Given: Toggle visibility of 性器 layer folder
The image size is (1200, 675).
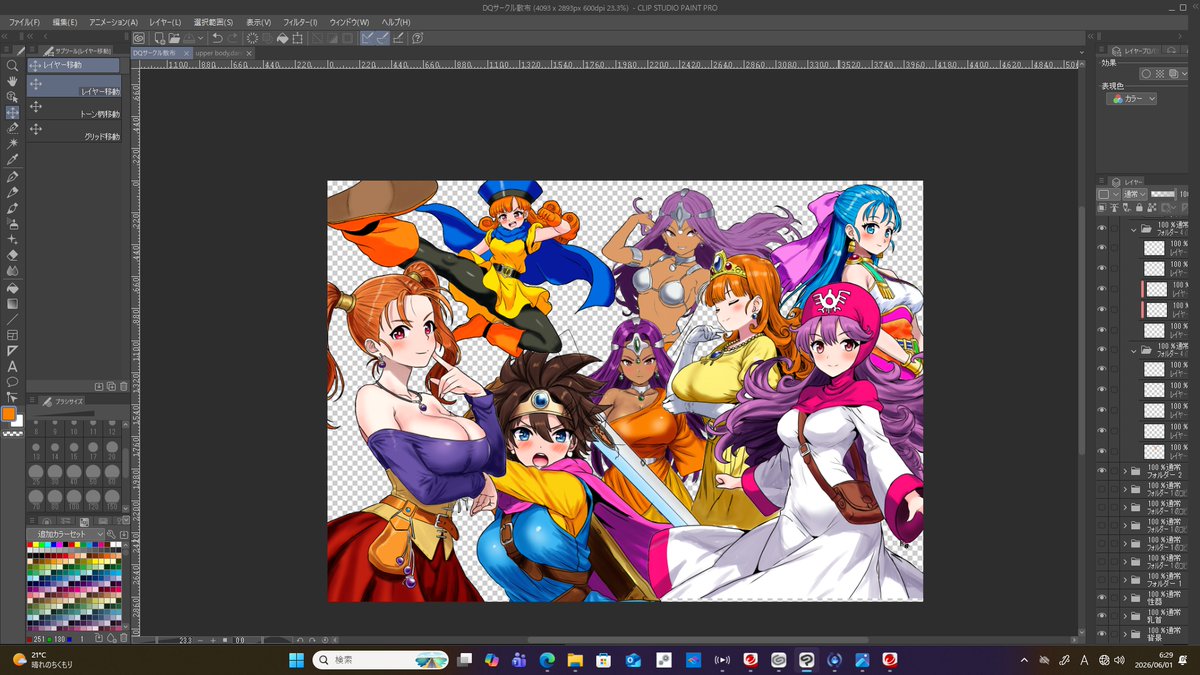Looking at the screenshot, I should (1102, 598).
